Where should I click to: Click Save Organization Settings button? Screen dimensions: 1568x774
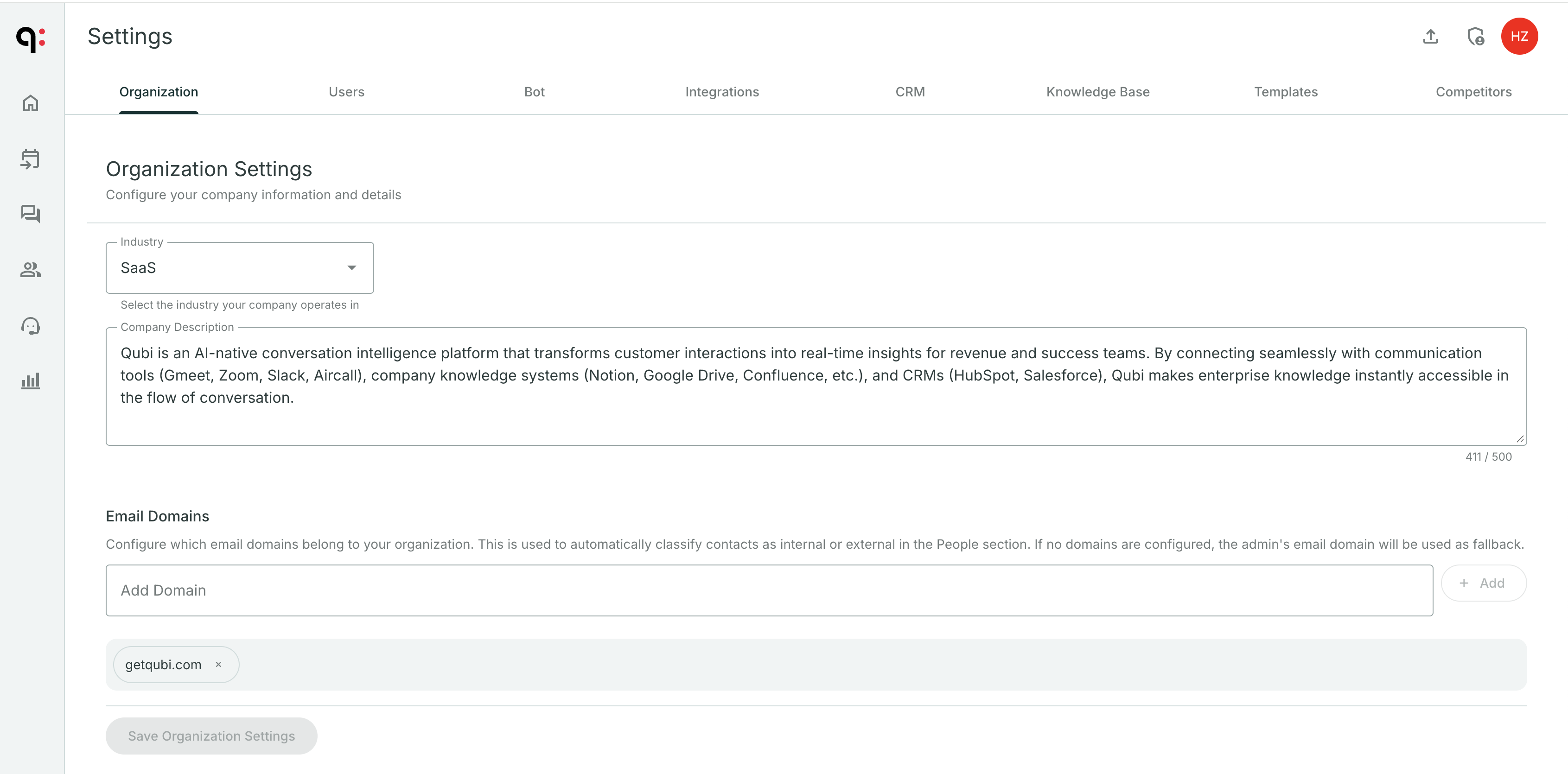pos(211,736)
